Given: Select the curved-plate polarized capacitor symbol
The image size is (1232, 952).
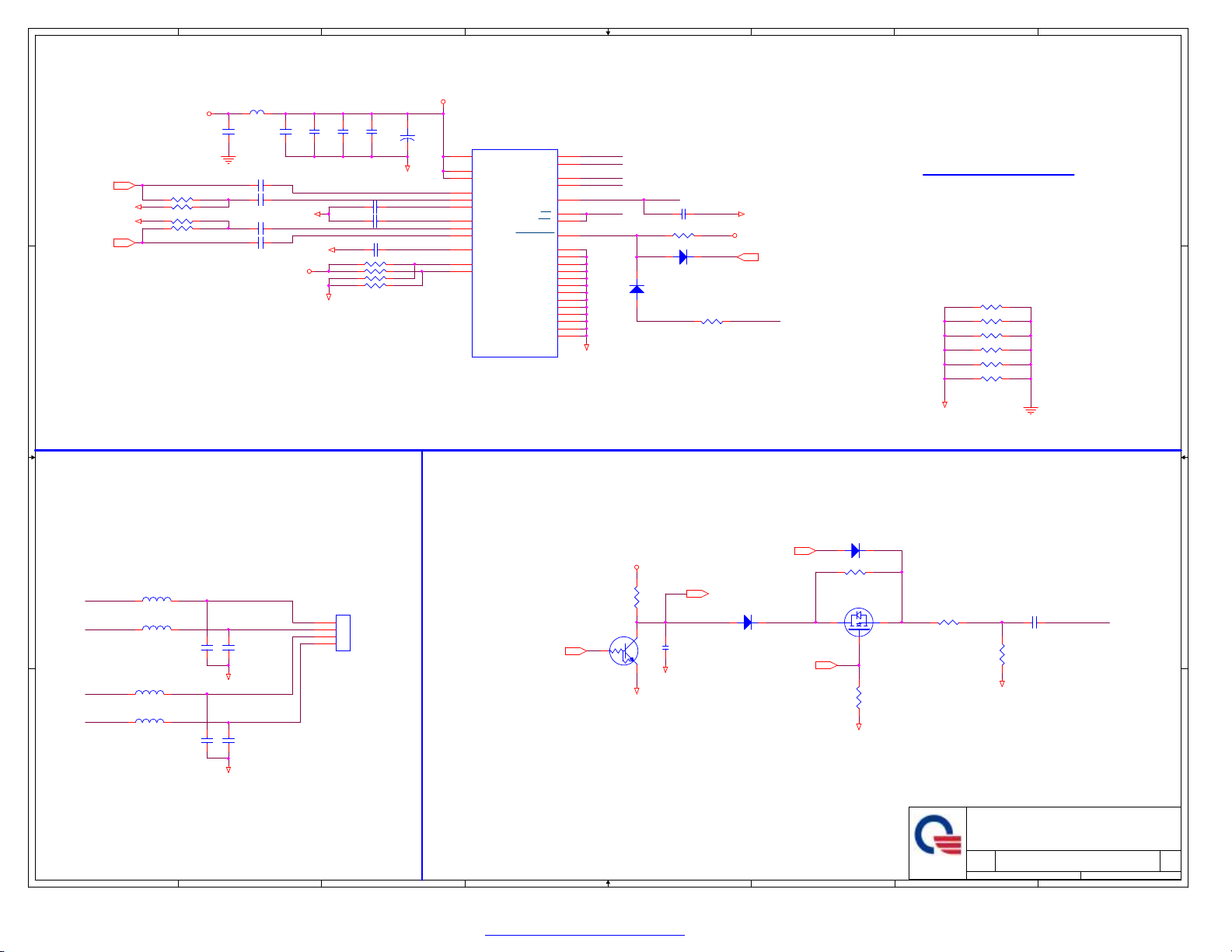Looking at the screenshot, I should [x=407, y=138].
